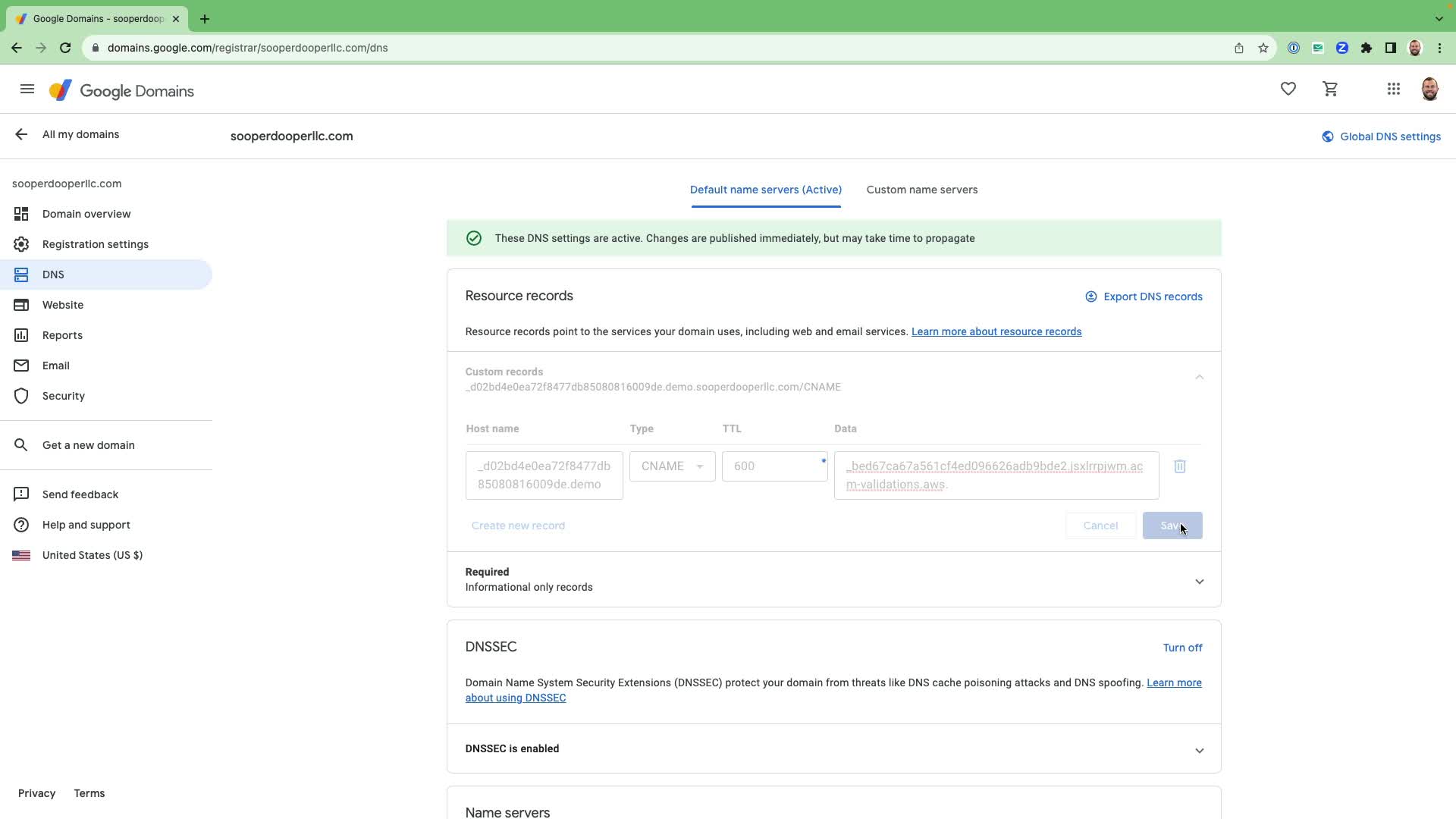
Task: Open Registration settings in sidebar
Action: click(x=96, y=244)
